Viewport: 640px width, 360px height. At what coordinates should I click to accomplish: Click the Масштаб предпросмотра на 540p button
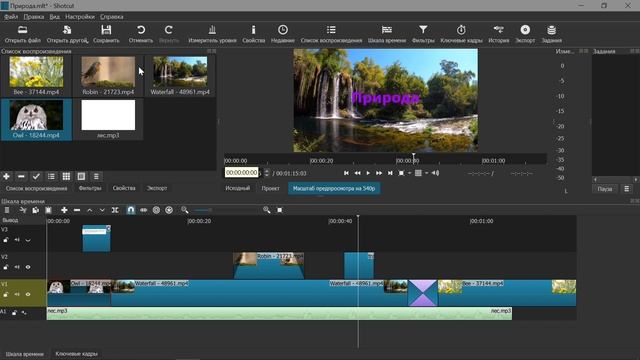(x=334, y=188)
